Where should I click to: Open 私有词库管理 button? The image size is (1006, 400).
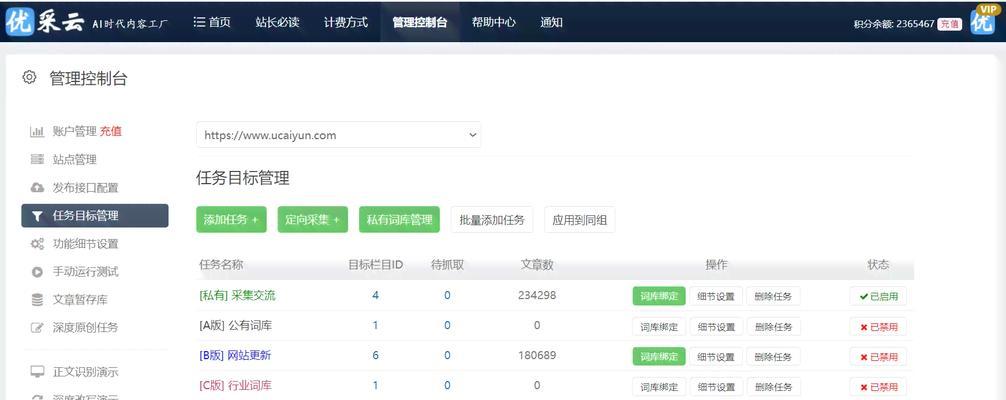click(x=399, y=220)
